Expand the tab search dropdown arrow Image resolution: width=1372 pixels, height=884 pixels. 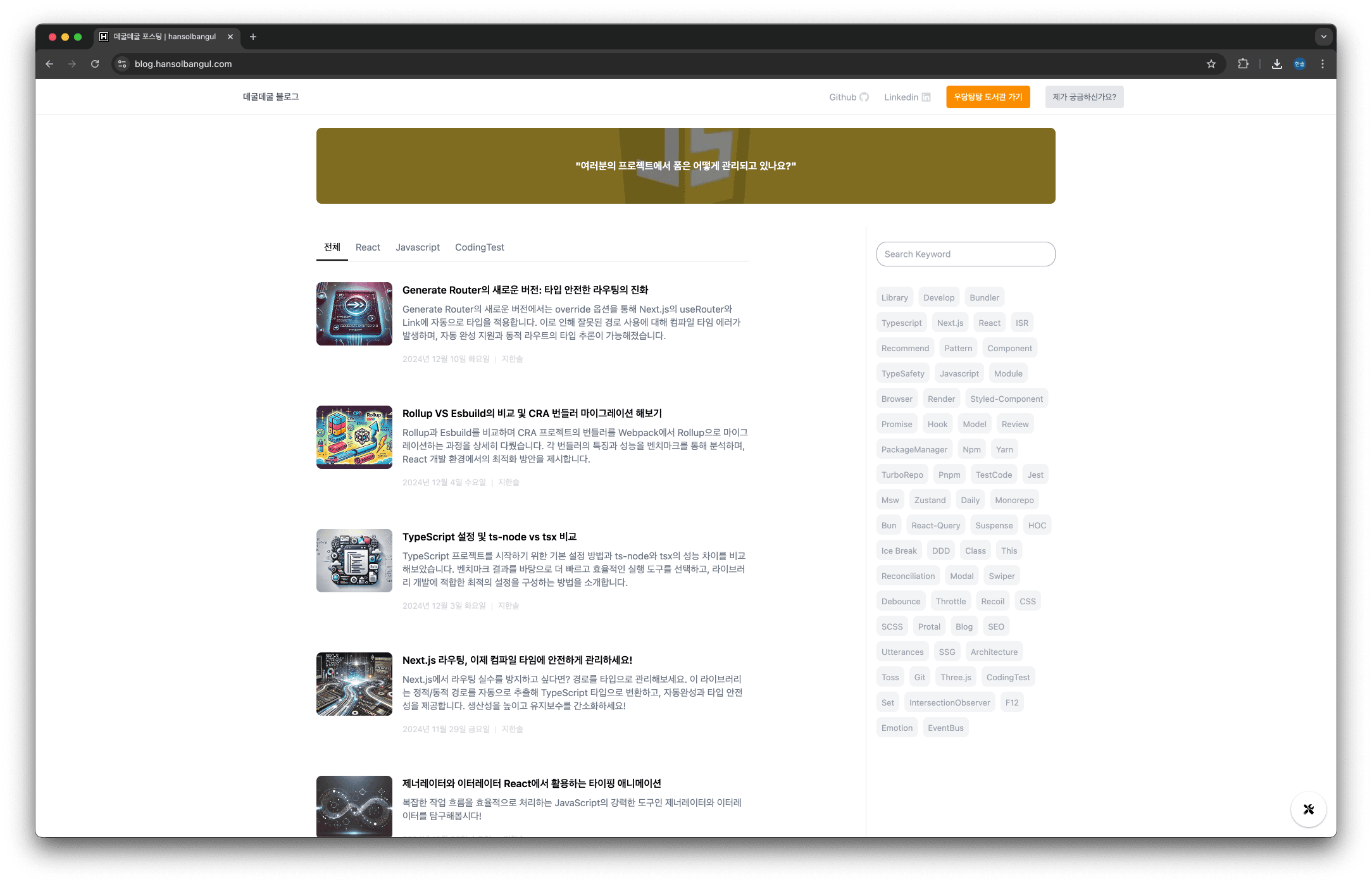(x=1323, y=37)
